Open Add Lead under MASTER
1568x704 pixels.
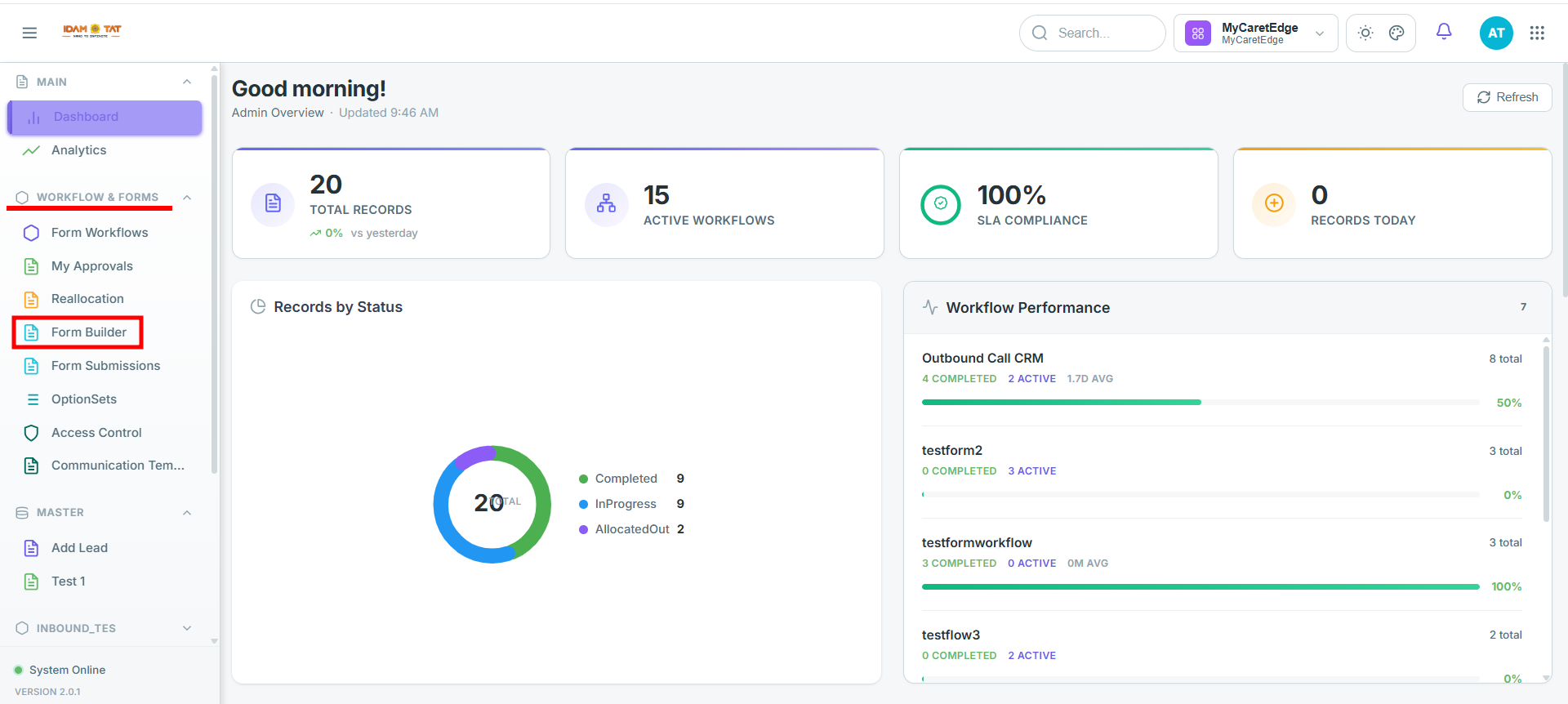[105, 548]
